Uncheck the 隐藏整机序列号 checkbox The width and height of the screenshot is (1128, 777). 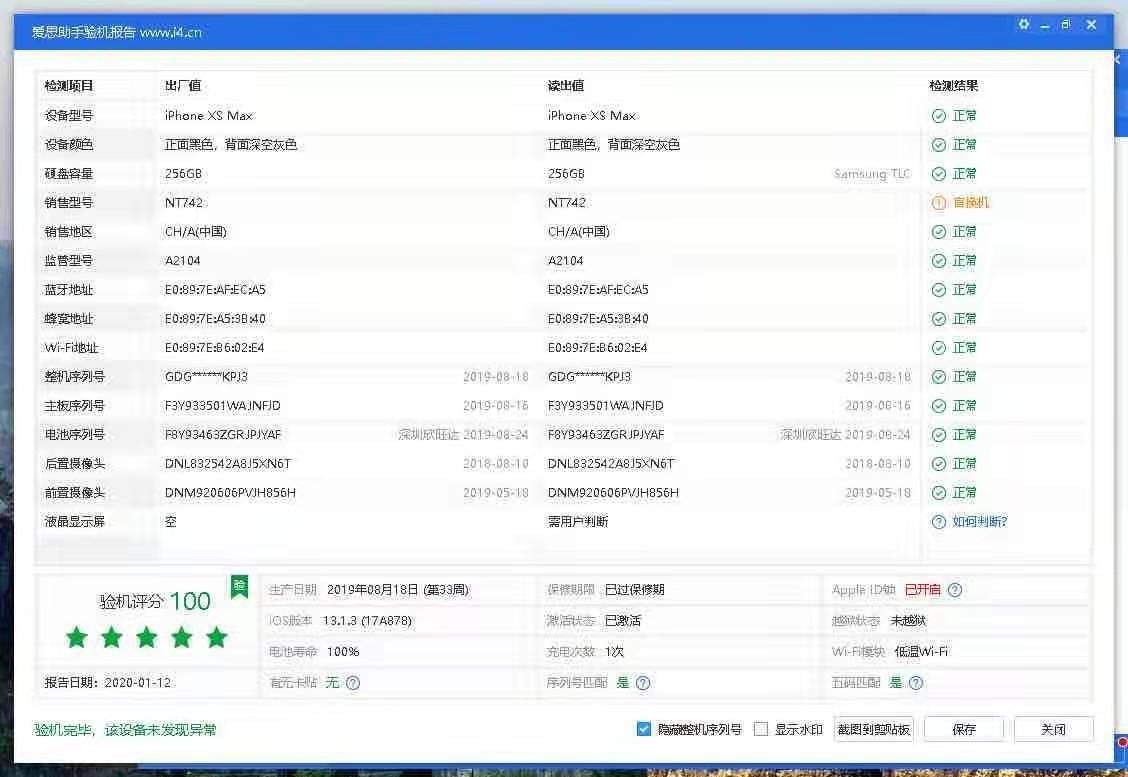click(x=644, y=729)
